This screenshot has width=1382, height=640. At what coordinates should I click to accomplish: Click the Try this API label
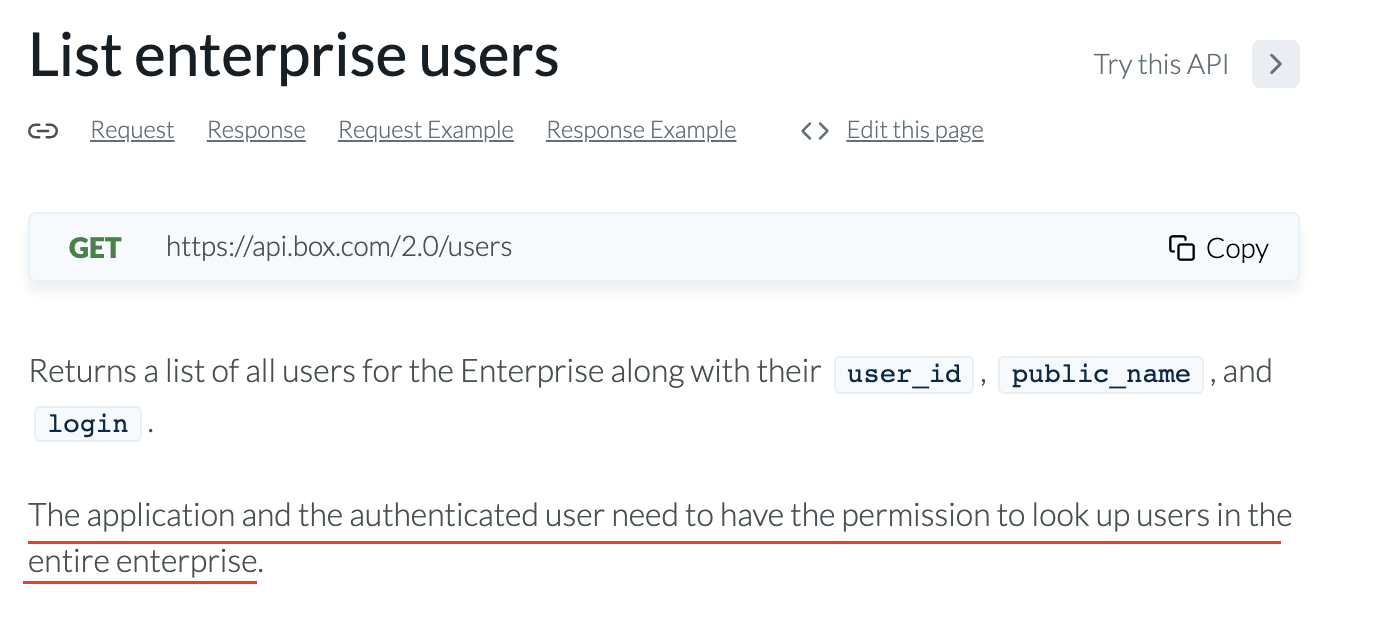tap(1161, 64)
